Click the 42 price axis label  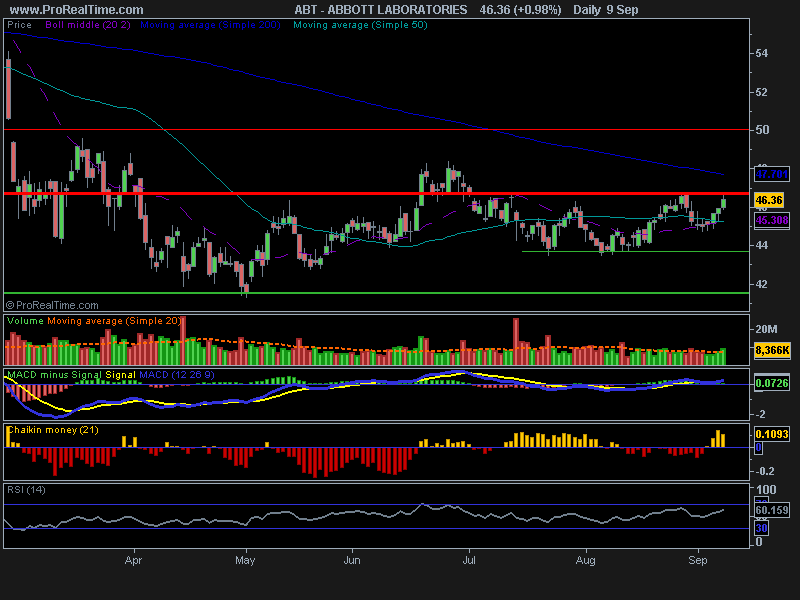pyautogui.click(x=762, y=284)
